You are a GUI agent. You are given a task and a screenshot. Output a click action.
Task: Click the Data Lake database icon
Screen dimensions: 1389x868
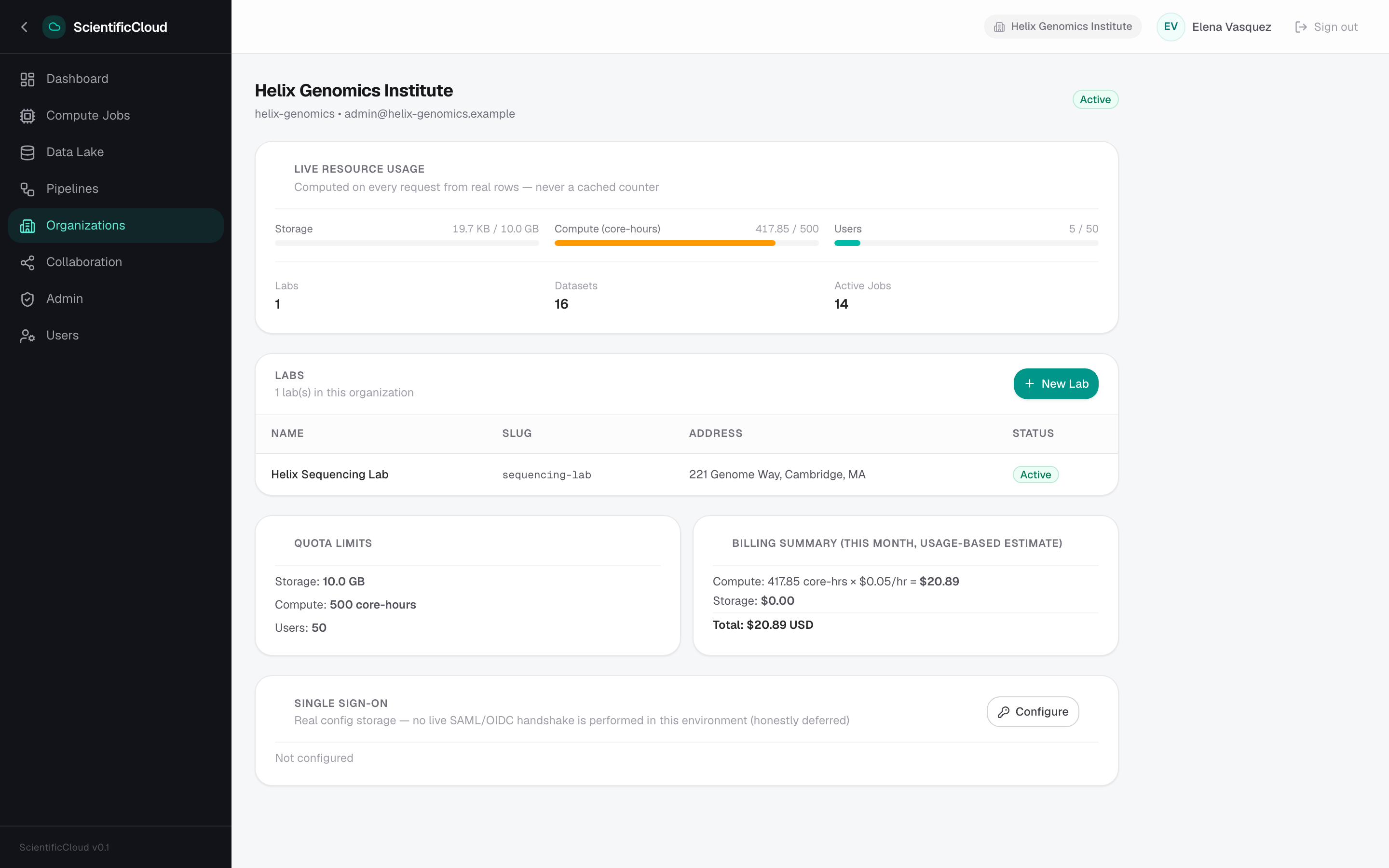tap(27, 153)
